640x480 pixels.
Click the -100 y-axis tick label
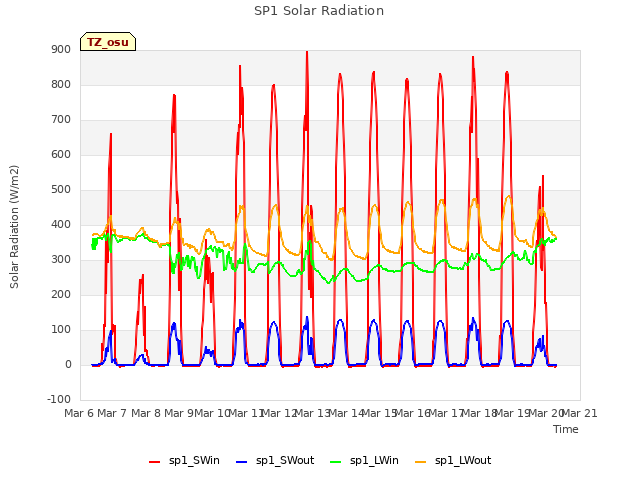59,400
